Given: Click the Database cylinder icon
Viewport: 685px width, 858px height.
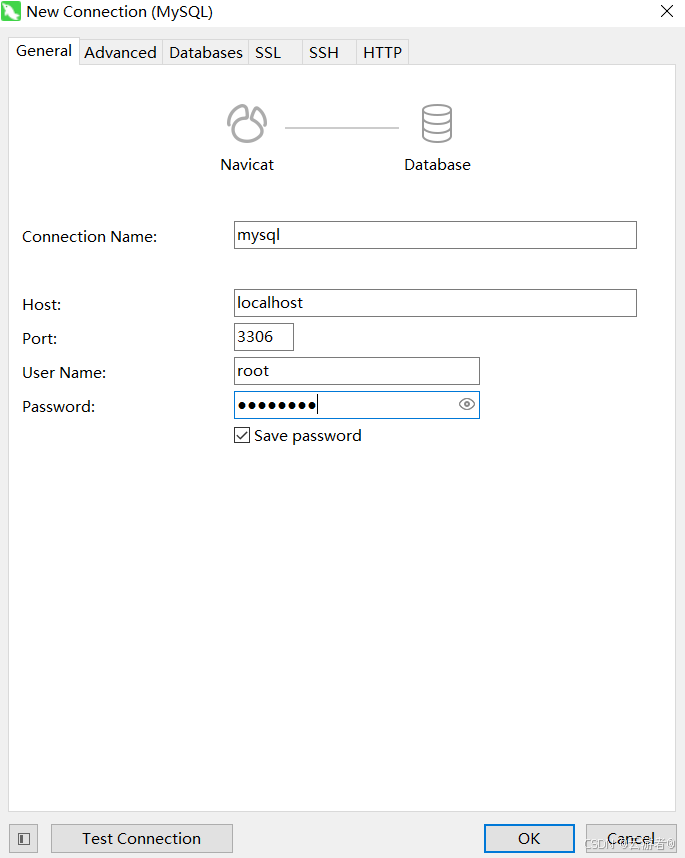Looking at the screenshot, I should [437, 124].
